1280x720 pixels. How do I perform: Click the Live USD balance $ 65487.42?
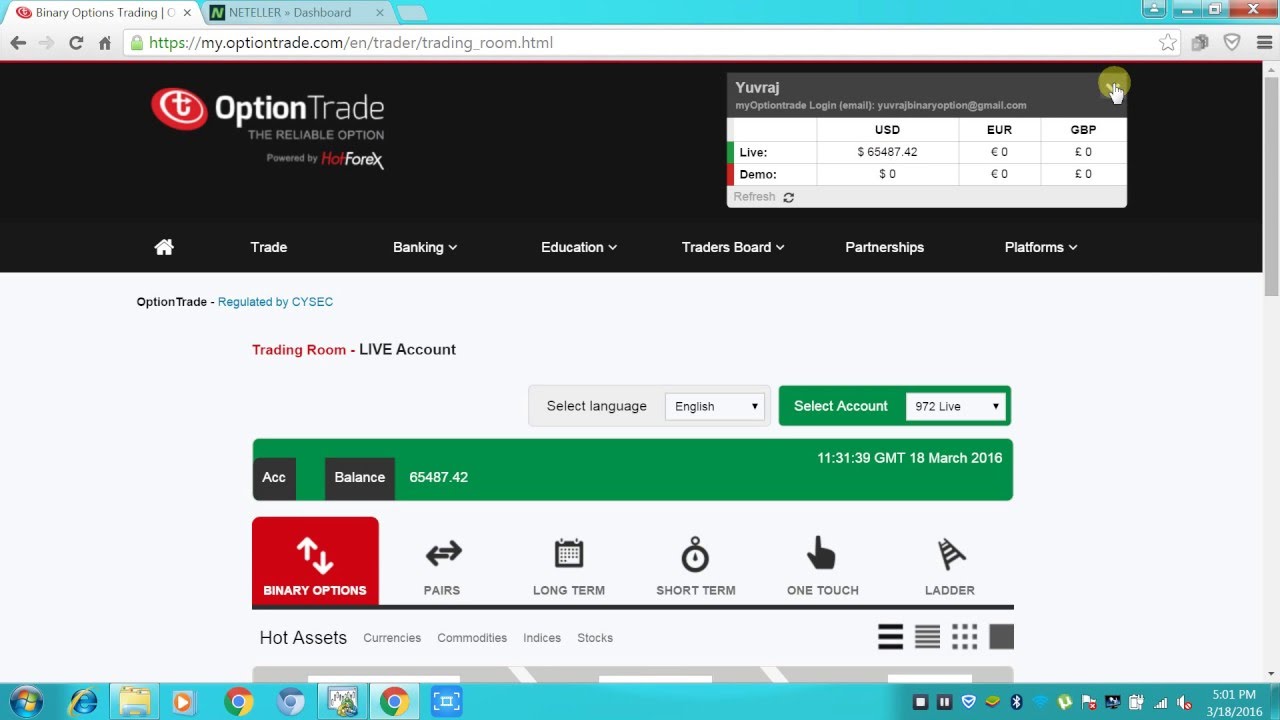pyautogui.click(x=887, y=152)
